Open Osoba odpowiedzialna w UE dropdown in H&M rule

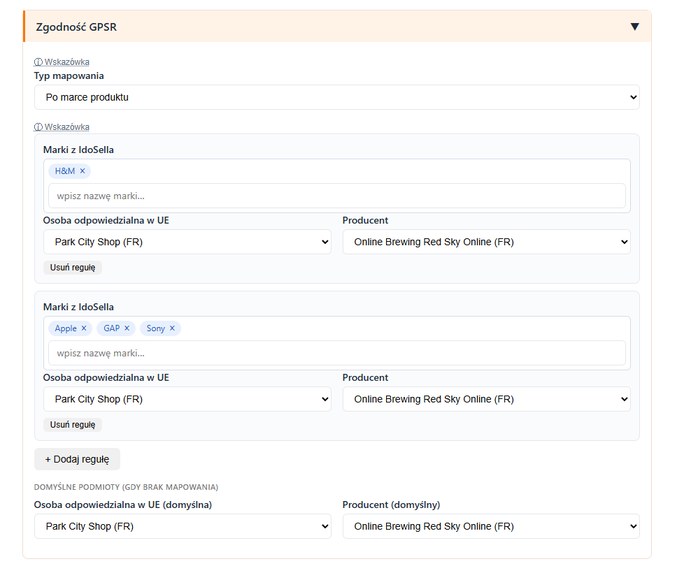coord(187,242)
